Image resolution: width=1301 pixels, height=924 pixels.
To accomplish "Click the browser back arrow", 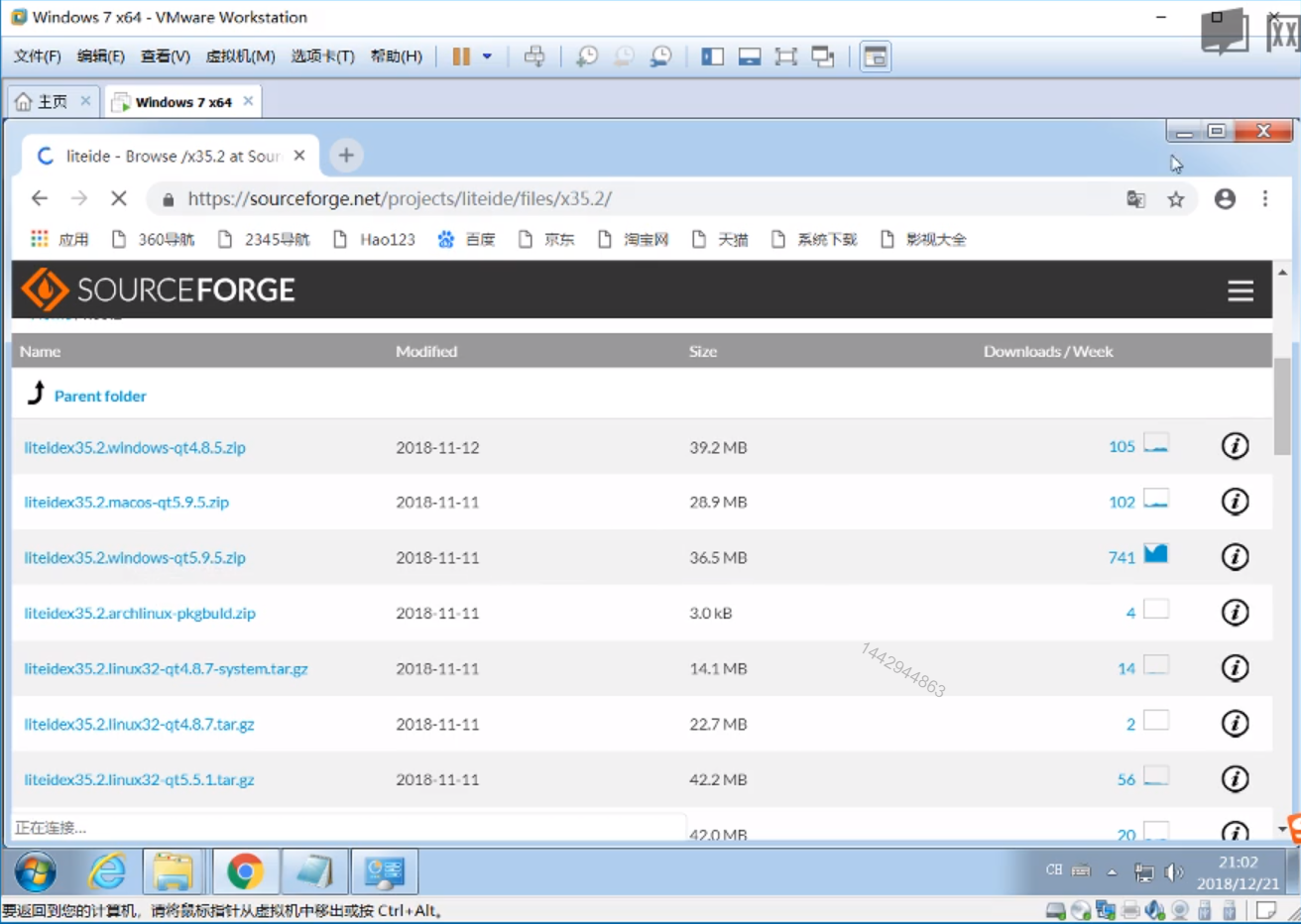I will click(x=40, y=198).
